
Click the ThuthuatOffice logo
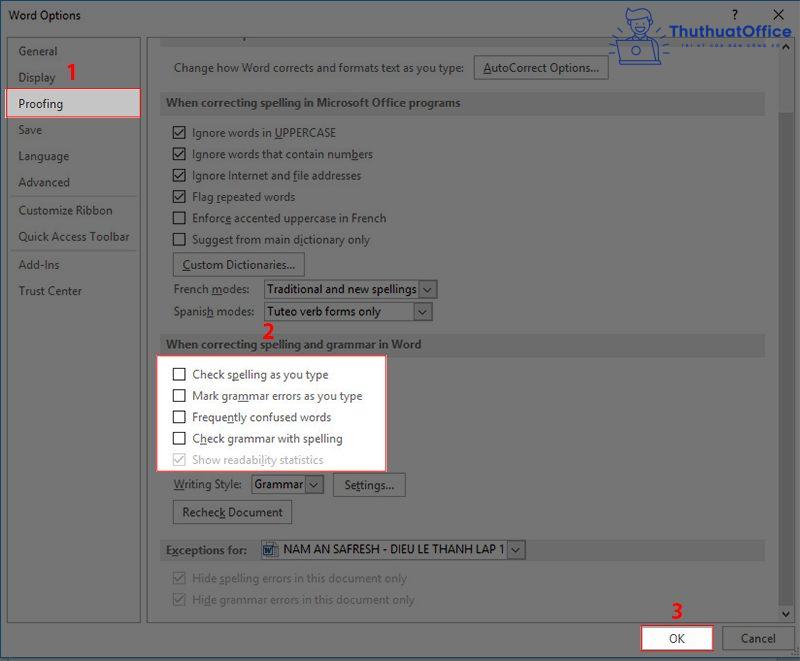[x=699, y=35]
